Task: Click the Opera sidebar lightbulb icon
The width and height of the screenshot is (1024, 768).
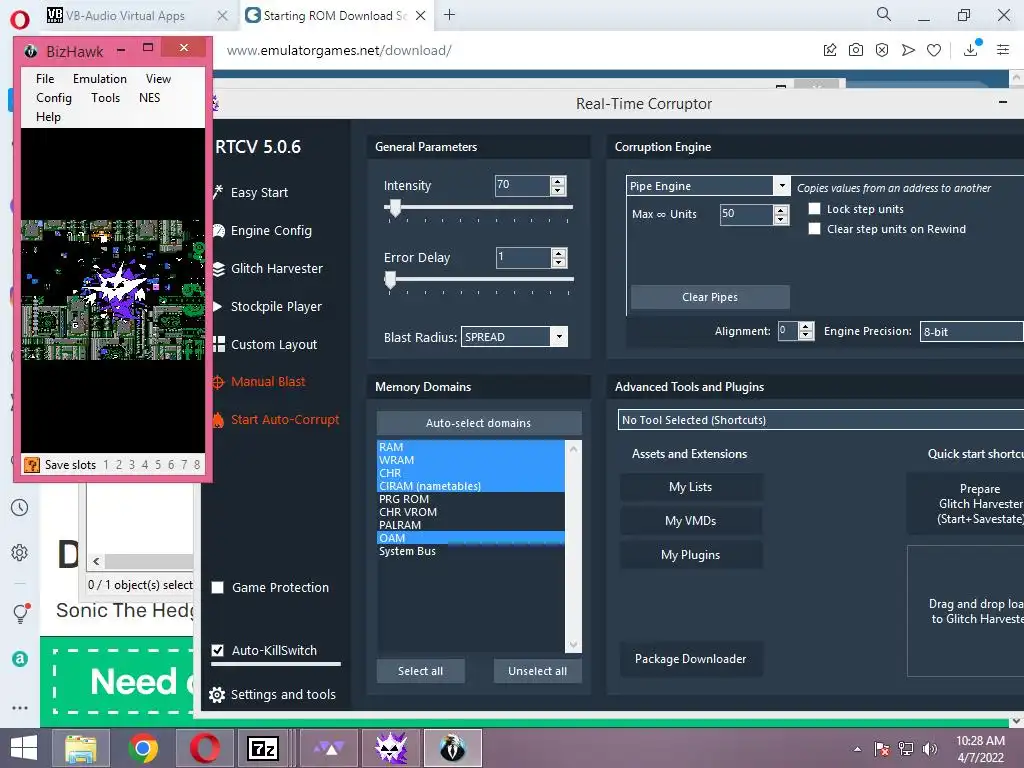Action: coord(21,613)
